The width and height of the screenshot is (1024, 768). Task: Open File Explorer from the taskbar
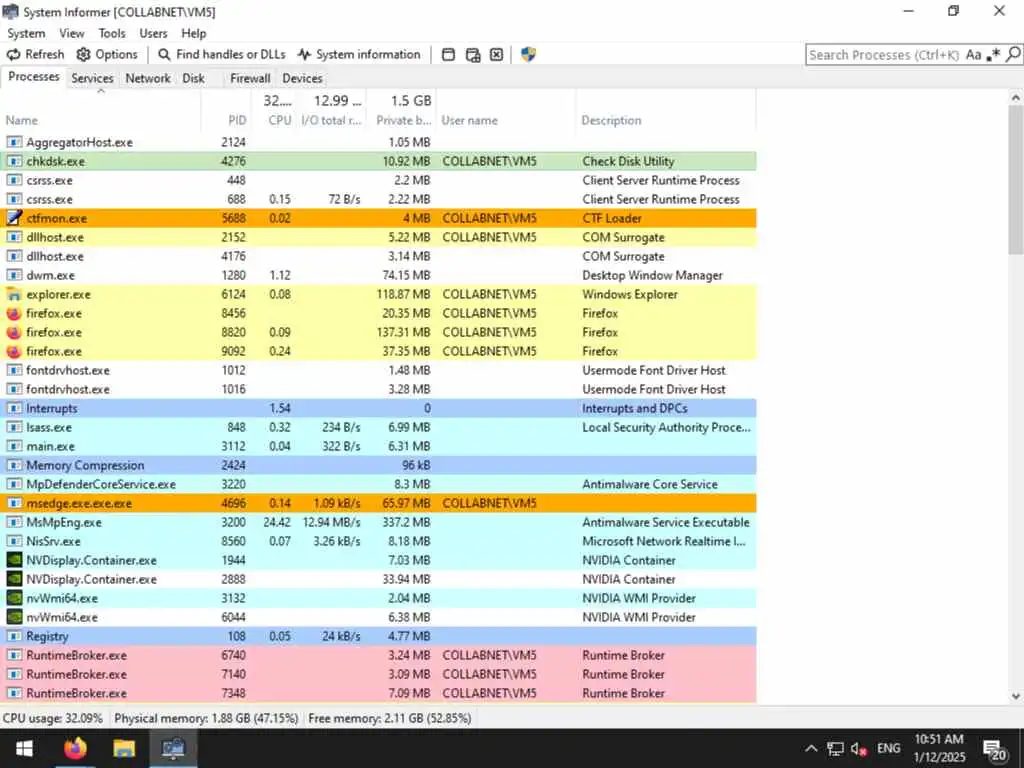pyautogui.click(x=123, y=748)
